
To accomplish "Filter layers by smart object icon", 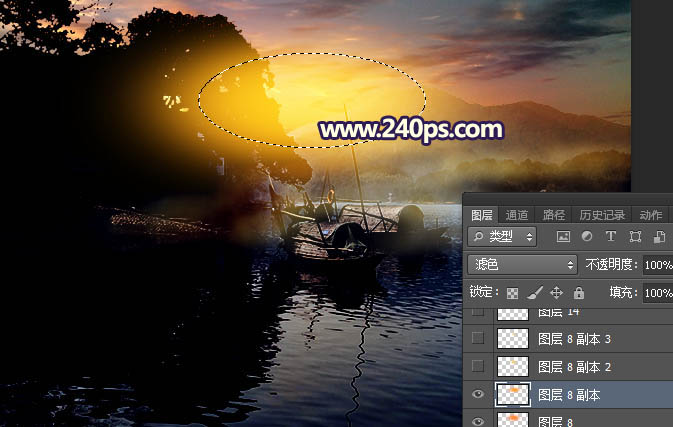I will [x=660, y=237].
